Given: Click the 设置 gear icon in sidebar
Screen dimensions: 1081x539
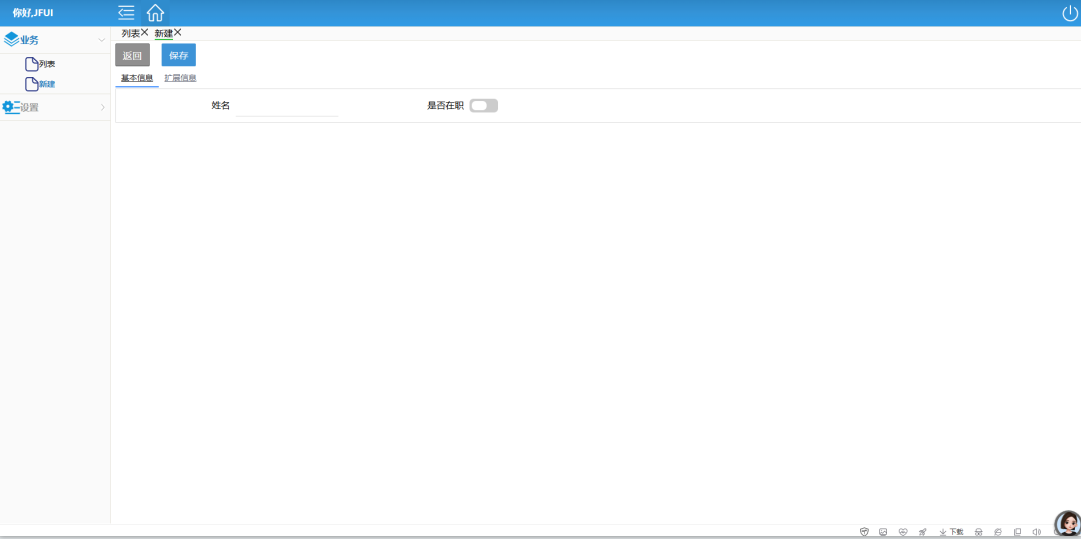Looking at the screenshot, I should coord(10,107).
